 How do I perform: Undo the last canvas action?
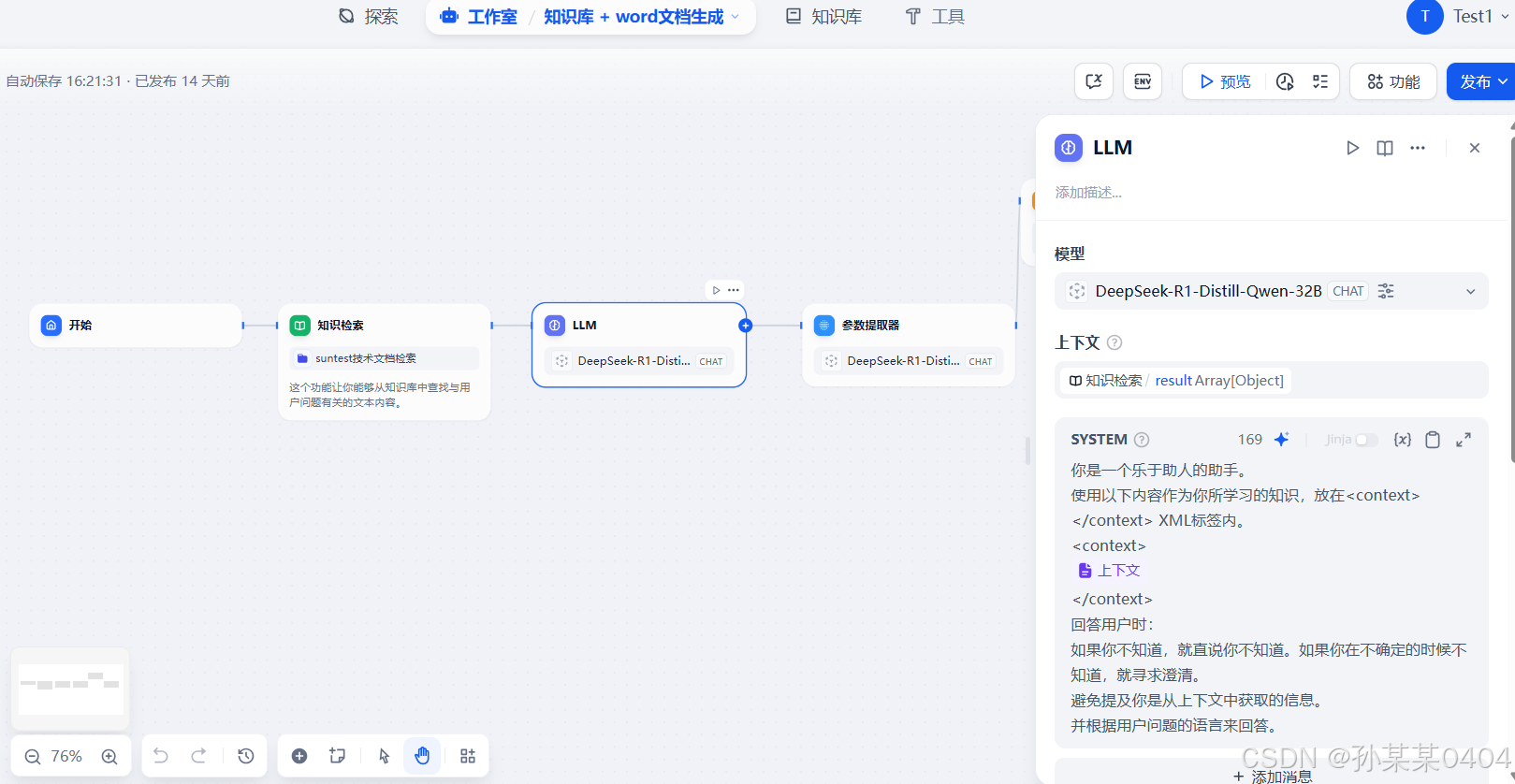tap(161, 756)
